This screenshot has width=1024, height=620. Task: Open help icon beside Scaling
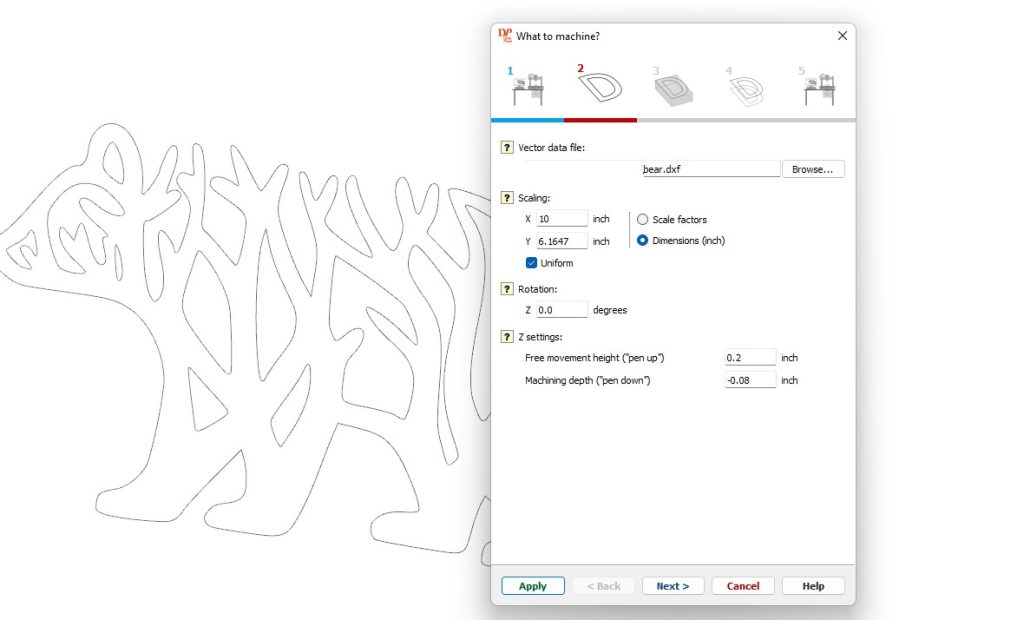[x=507, y=198]
